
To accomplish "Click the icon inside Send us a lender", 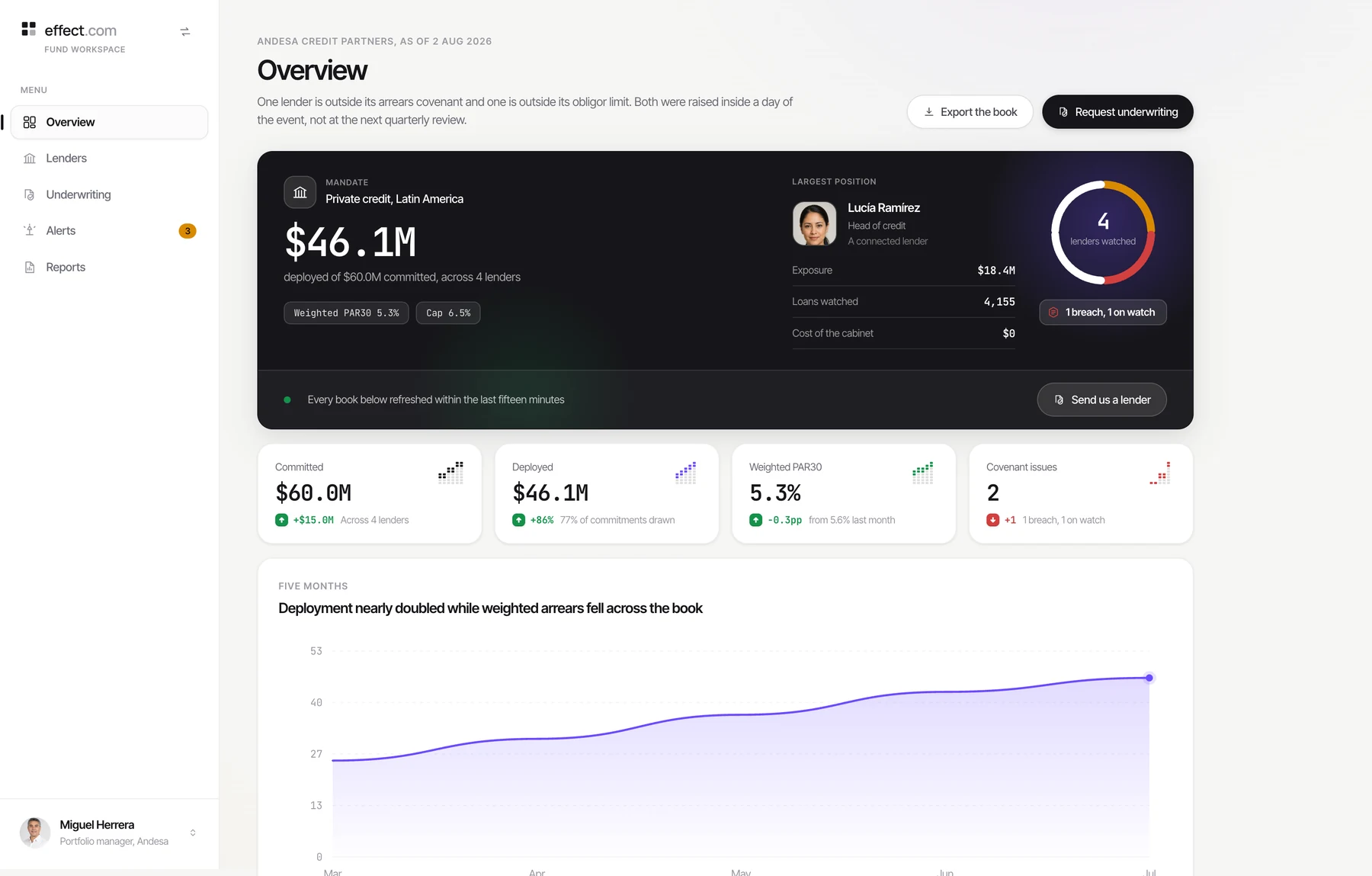I will (1059, 400).
